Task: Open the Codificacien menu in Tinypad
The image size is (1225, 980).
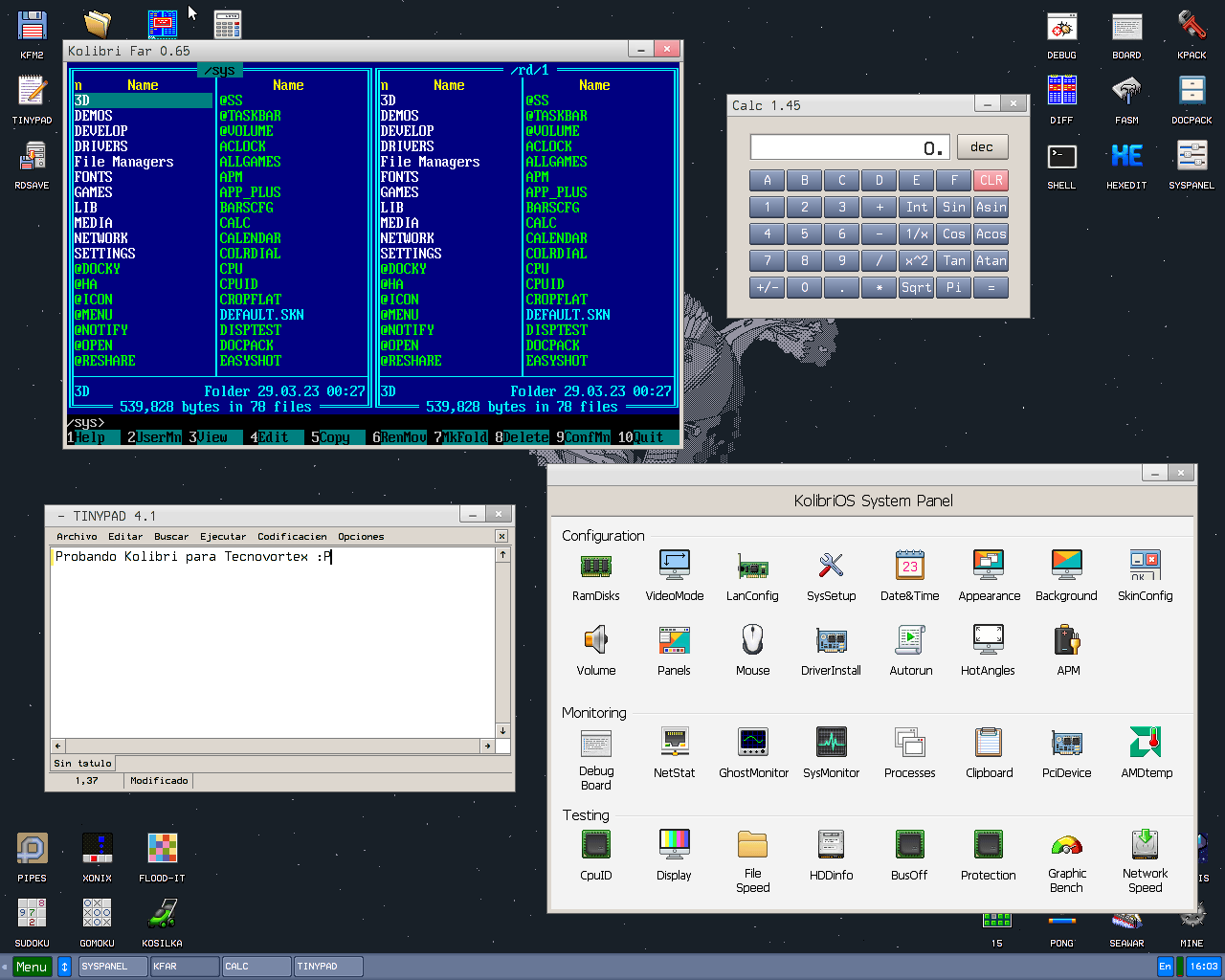Action: [x=292, y=537]
